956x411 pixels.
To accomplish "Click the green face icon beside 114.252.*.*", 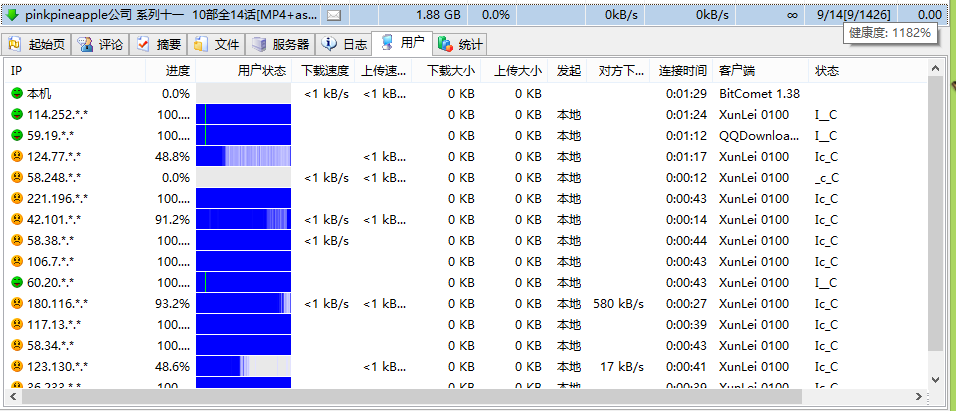I will point(17,114).
